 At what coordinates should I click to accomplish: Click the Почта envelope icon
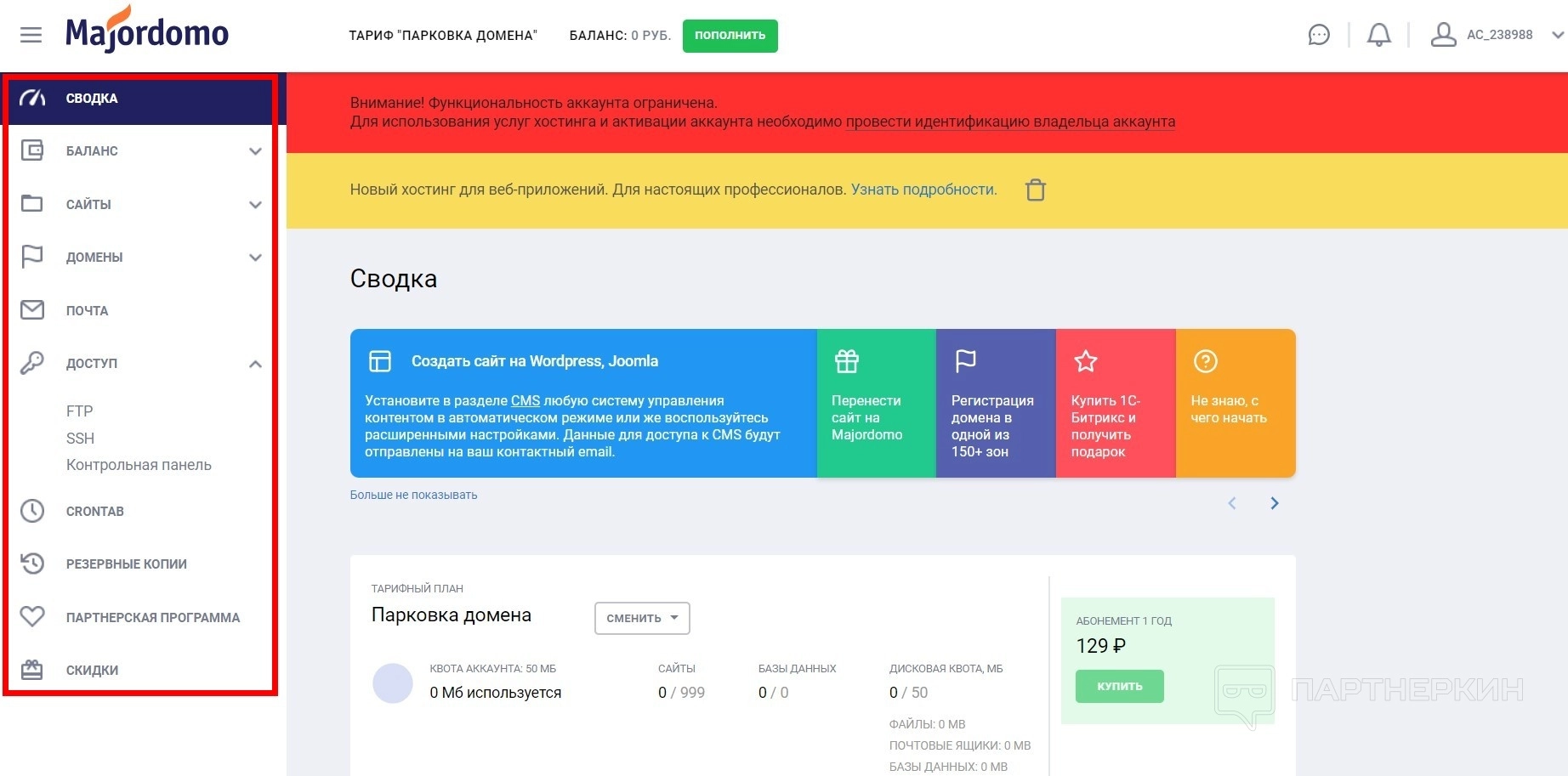tap(32, 310)
